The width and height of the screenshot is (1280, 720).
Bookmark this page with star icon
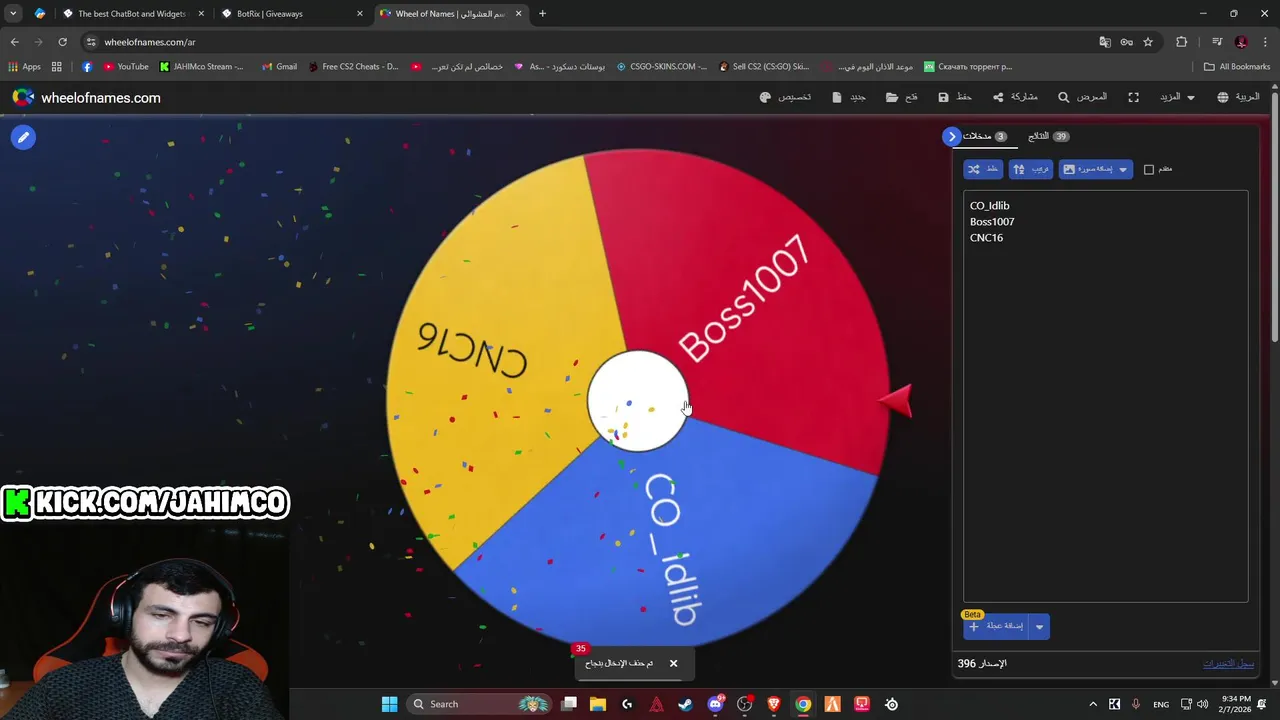click(x=1148, y=42)
